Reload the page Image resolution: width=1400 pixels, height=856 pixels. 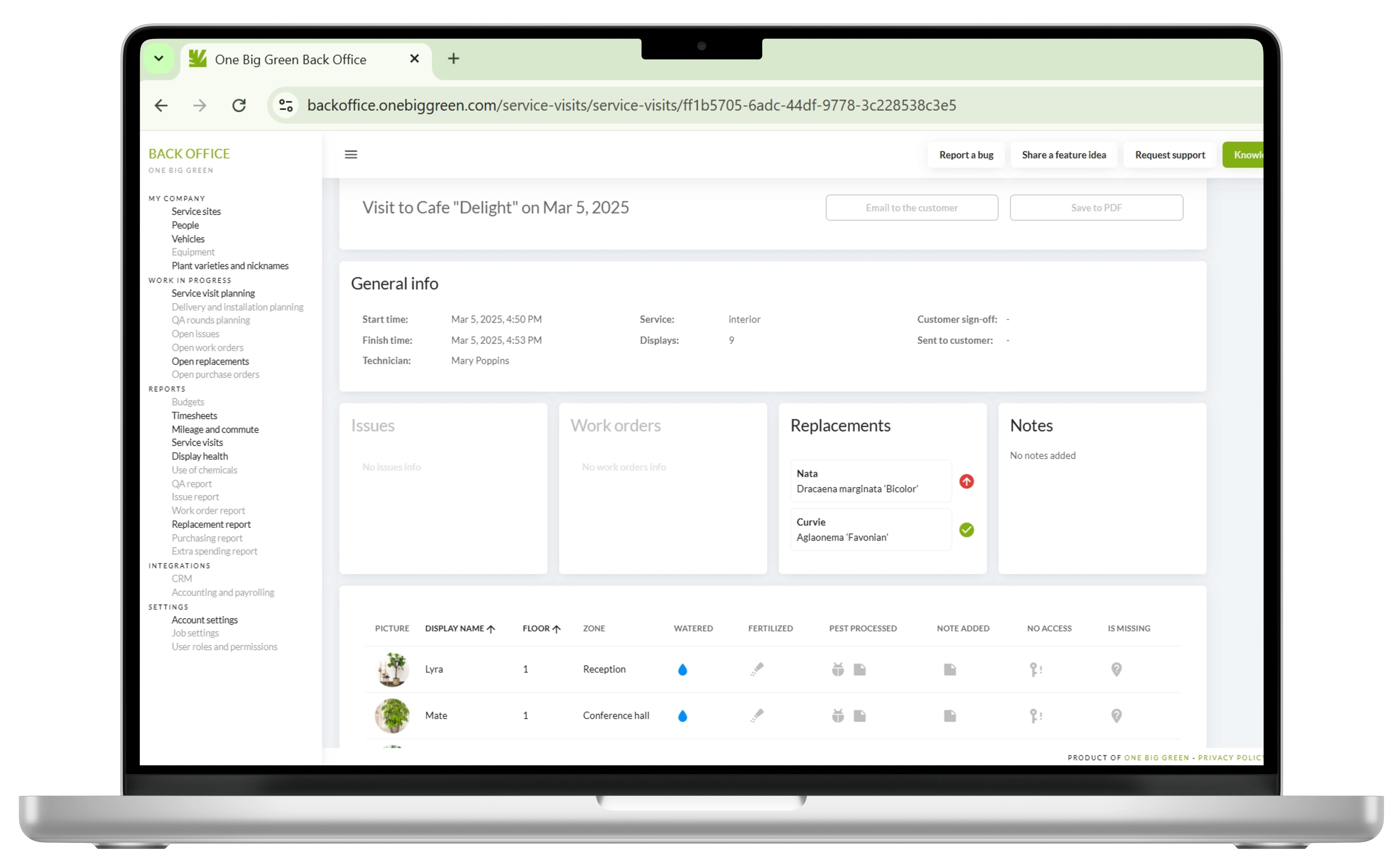pyautogui.click(x=239, y=105)
